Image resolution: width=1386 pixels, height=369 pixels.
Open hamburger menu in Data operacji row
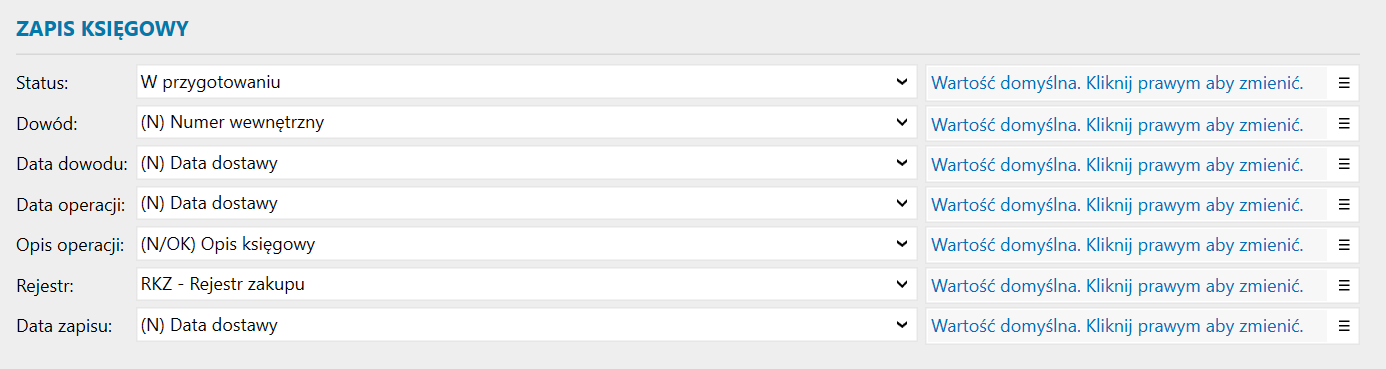(1344, 204)
